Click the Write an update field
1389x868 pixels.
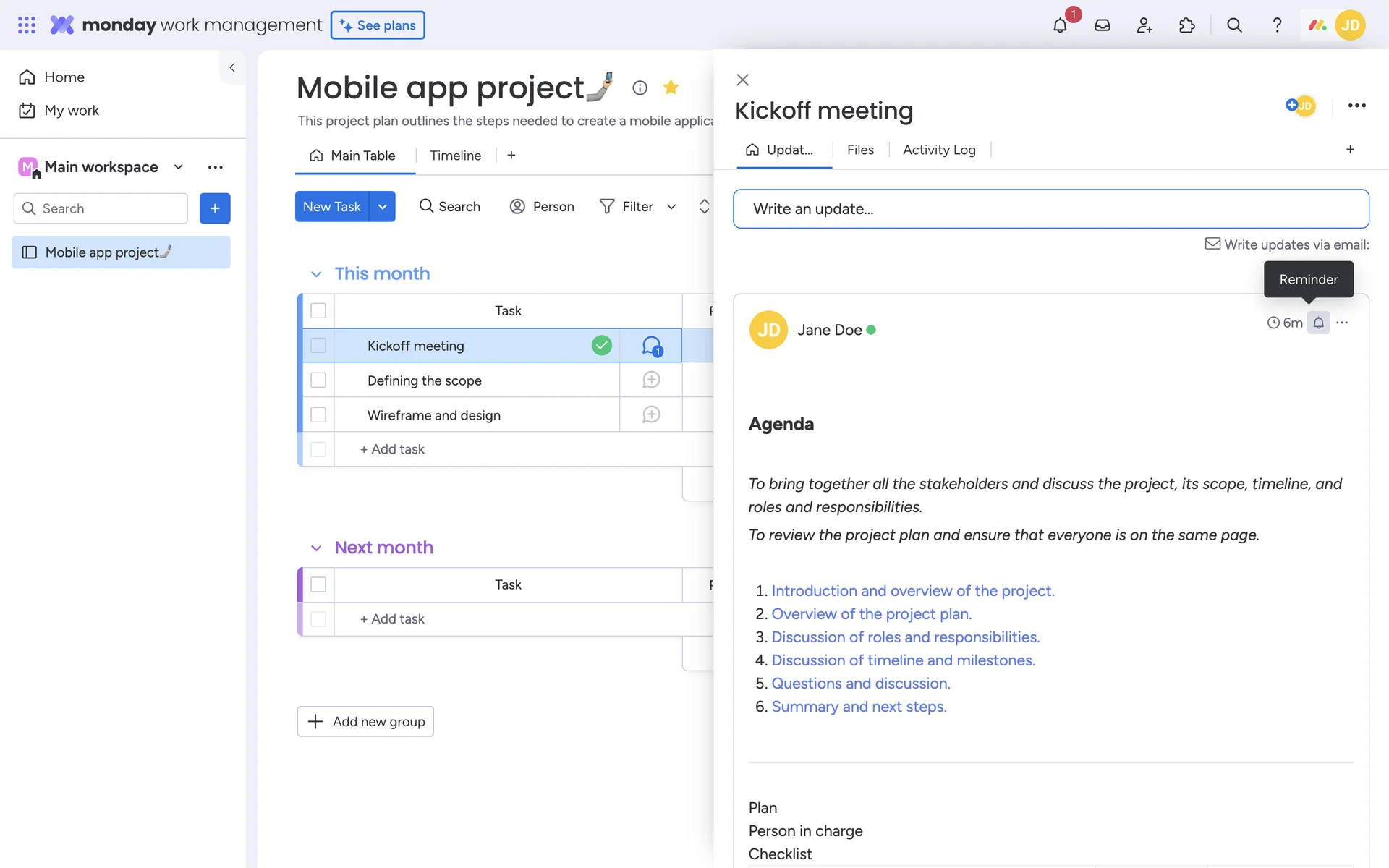tap(1050, 209)
